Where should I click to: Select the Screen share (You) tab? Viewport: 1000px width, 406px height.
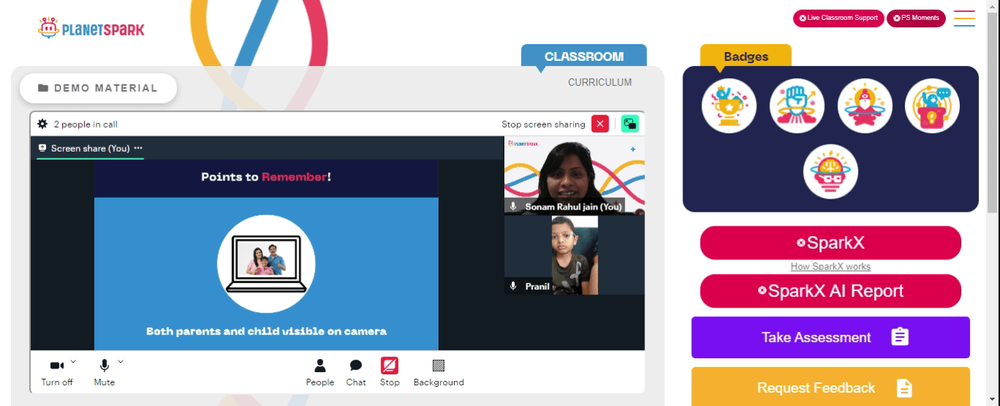(90, 149)
